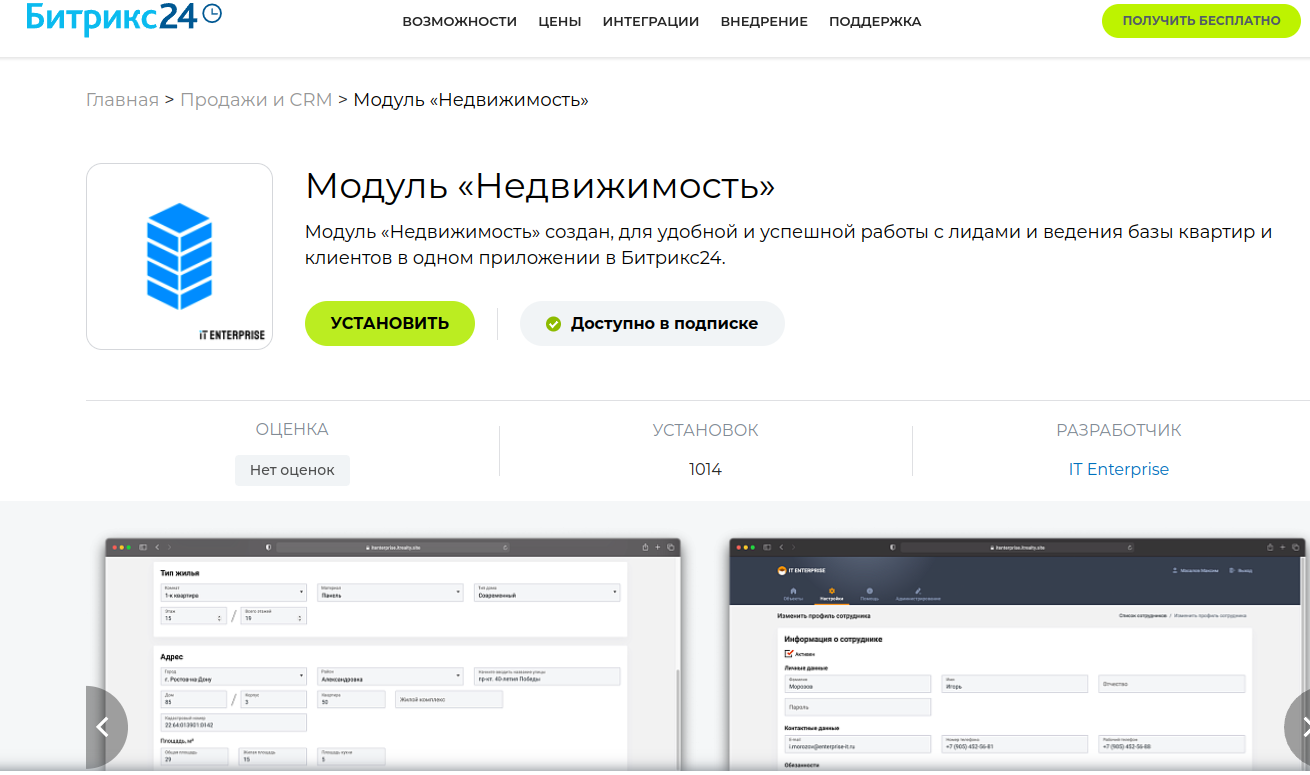Image resolution: width=1310 pixels, height=775 pixels.
Task: Open the Внедрение menu item
Action: tap(764, 21)
